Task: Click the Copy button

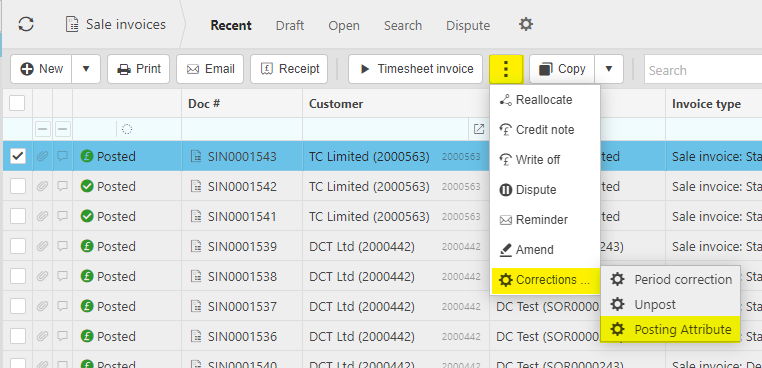Action: tap(562, 69)
